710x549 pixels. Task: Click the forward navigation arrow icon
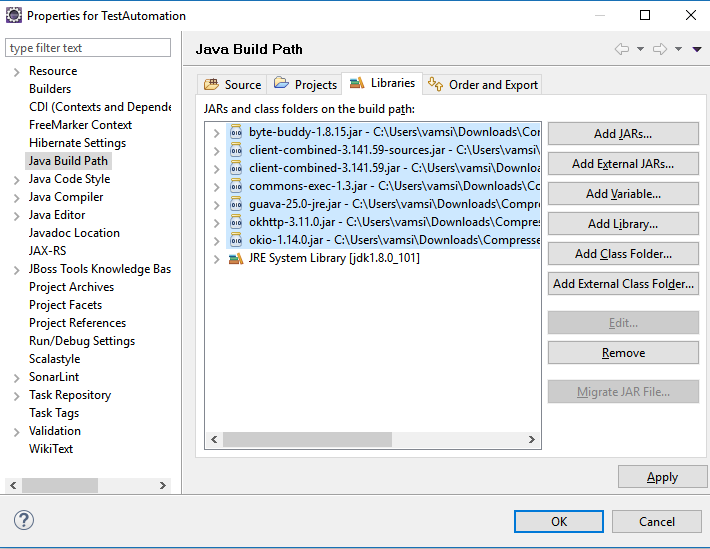tap(660, 49)
